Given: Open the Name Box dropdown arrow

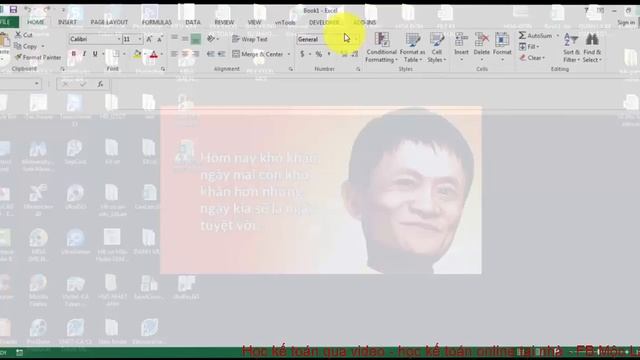Looking at the screenshot, I should click(x=37, y=84).
